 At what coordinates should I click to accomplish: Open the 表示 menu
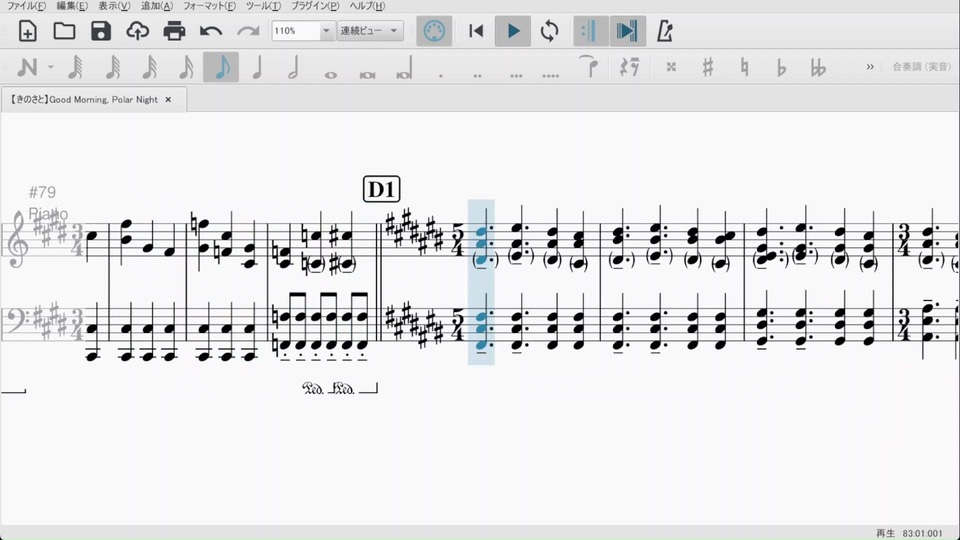(x=114, y=6)
